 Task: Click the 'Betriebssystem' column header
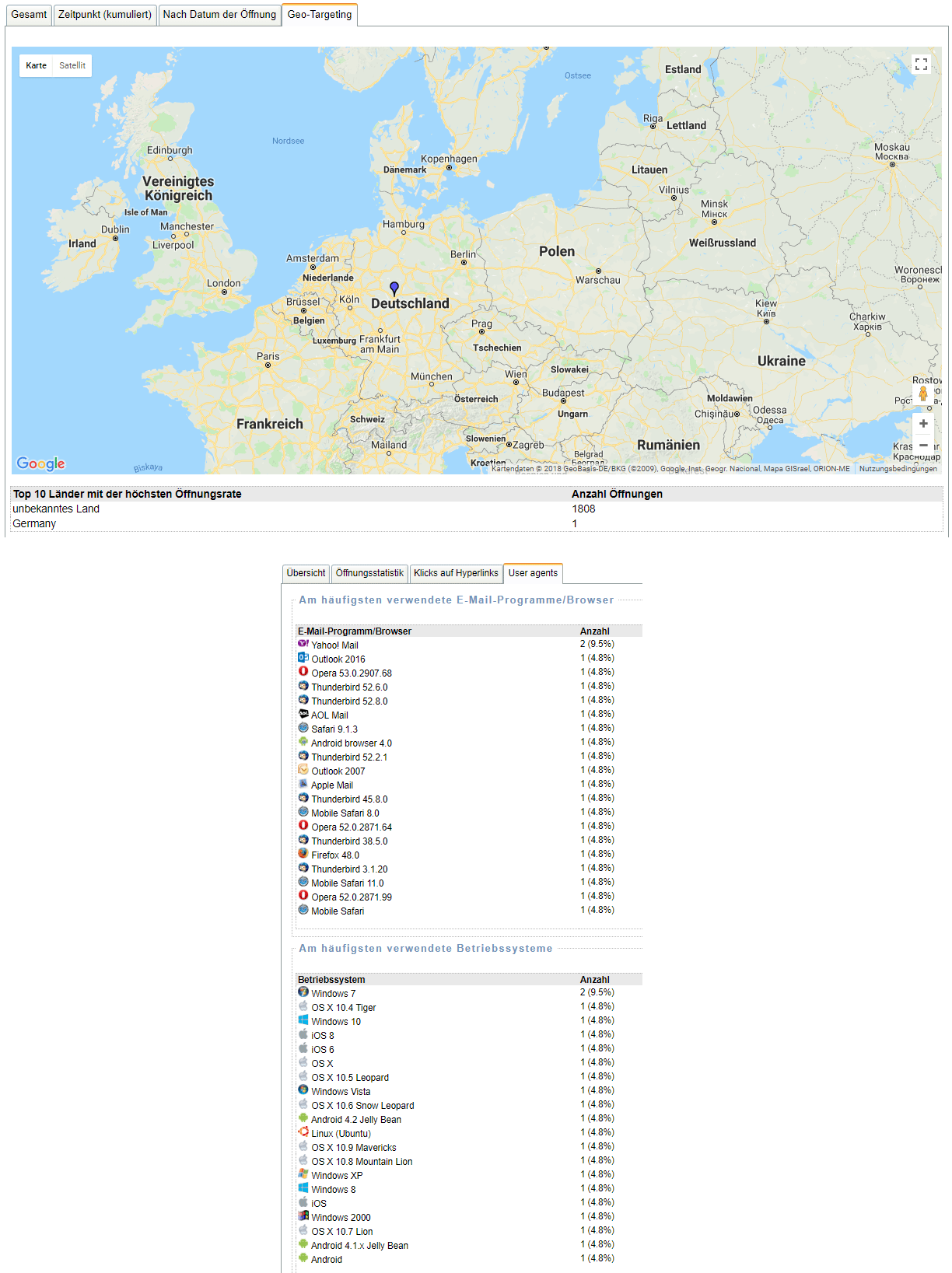[x=331, y=980]
